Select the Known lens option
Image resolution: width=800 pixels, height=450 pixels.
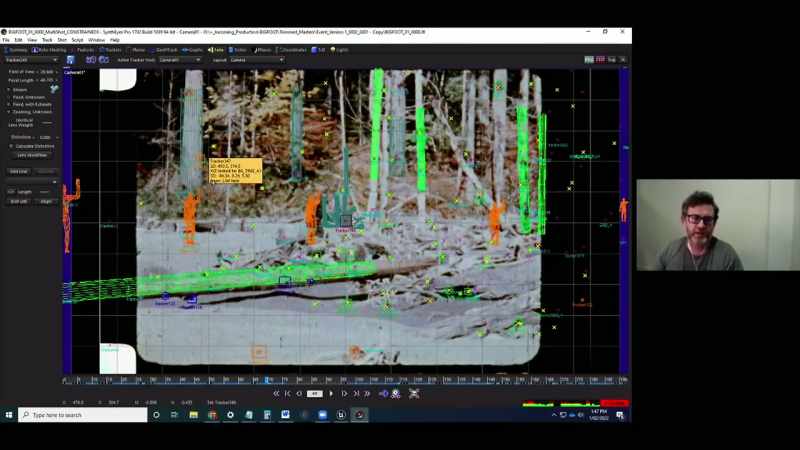click(x=17, y=90)
